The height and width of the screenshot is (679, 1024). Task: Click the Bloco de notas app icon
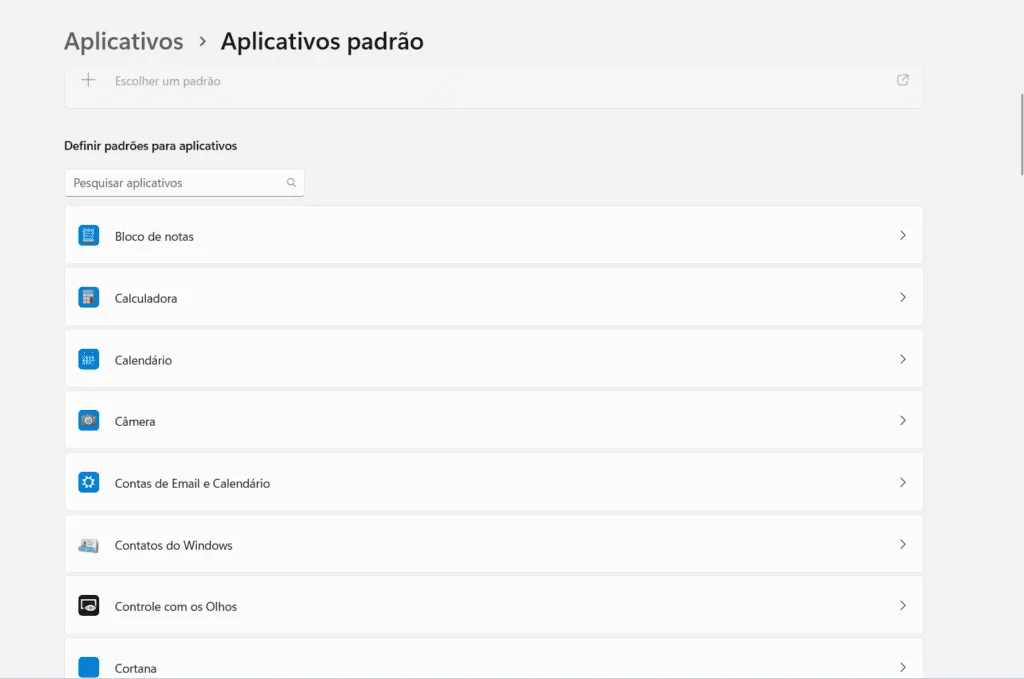pyautogui.click(x=89, y=236)
